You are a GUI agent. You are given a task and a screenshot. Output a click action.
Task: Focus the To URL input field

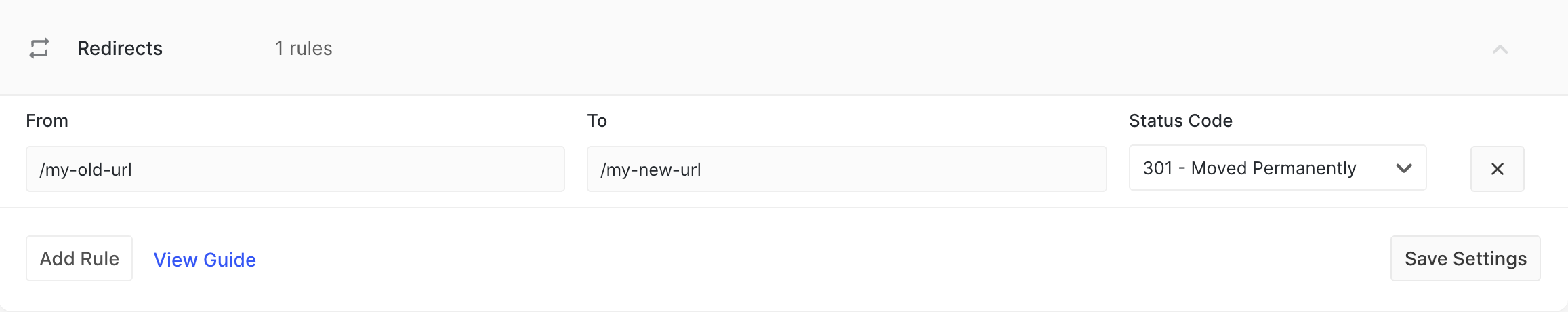pyautogui.click(x=846, y=169)
